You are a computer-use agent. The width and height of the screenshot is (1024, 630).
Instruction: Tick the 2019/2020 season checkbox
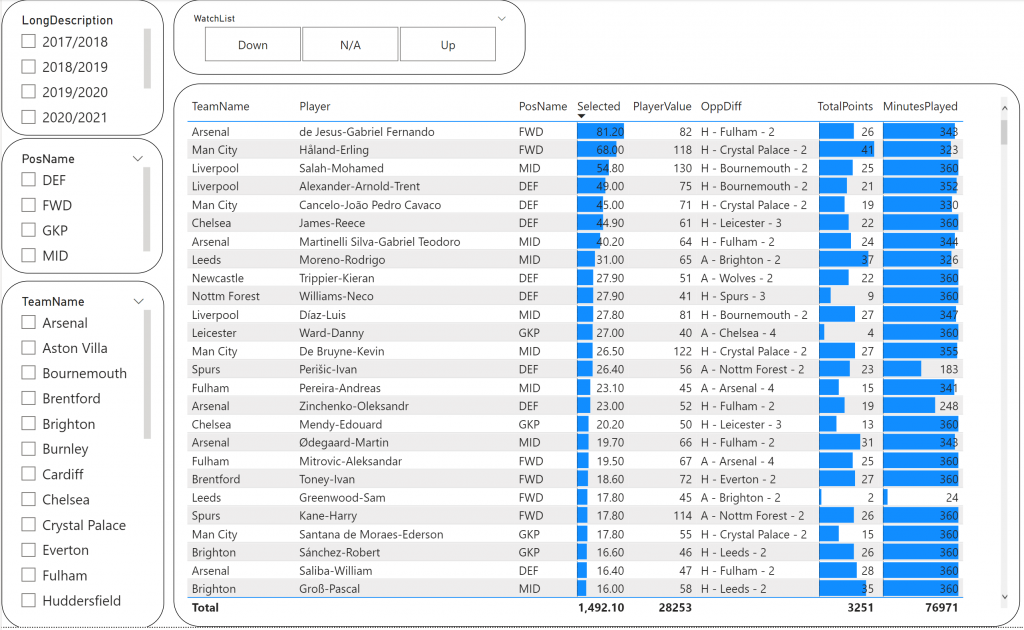click(x=28, y=92)
